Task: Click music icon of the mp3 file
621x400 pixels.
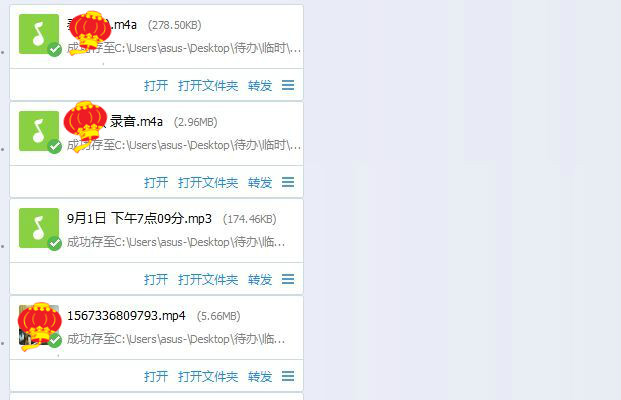Action: pos(39,228)
